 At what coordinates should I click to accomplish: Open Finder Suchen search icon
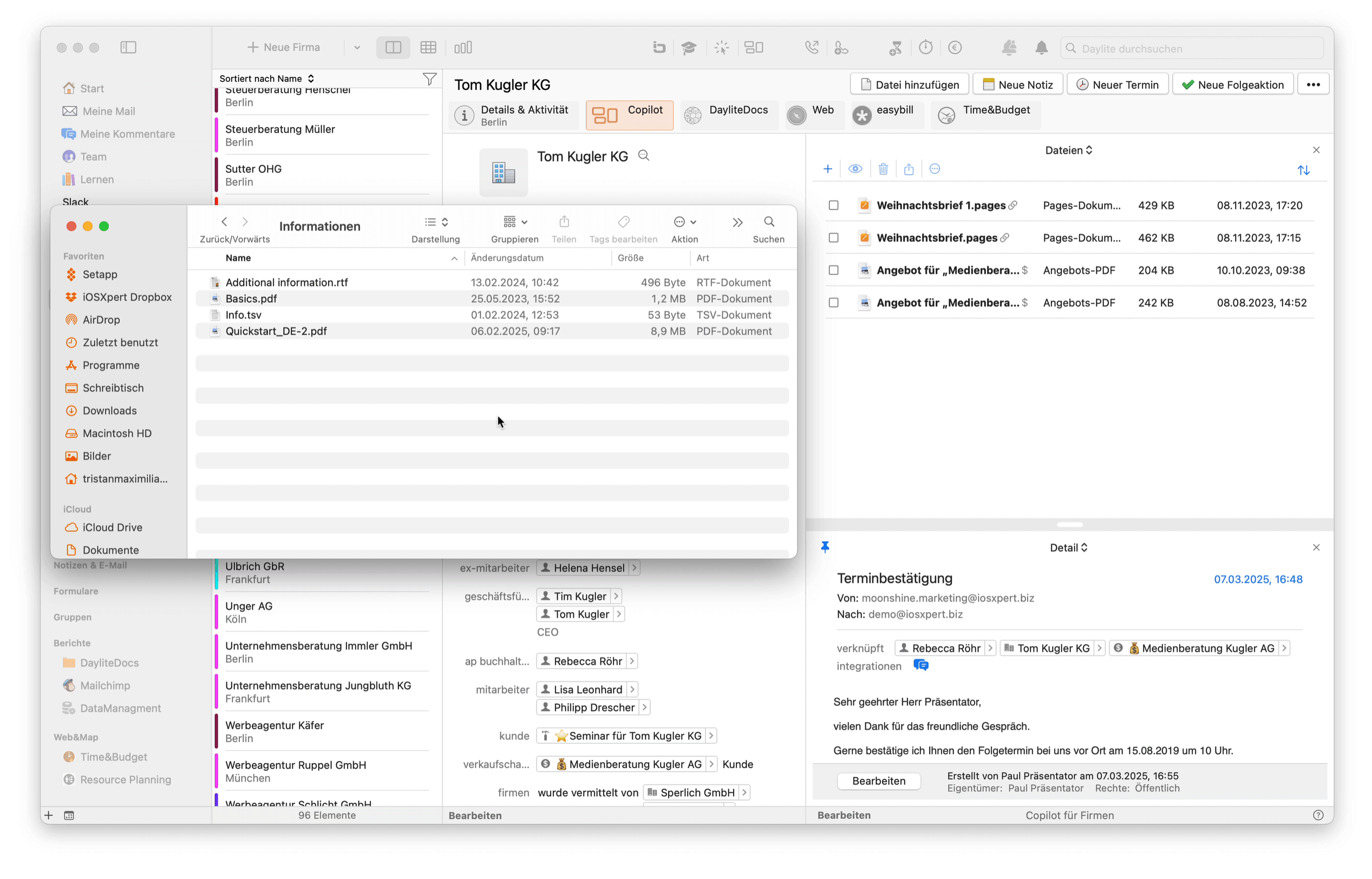[x=768, y=222]
